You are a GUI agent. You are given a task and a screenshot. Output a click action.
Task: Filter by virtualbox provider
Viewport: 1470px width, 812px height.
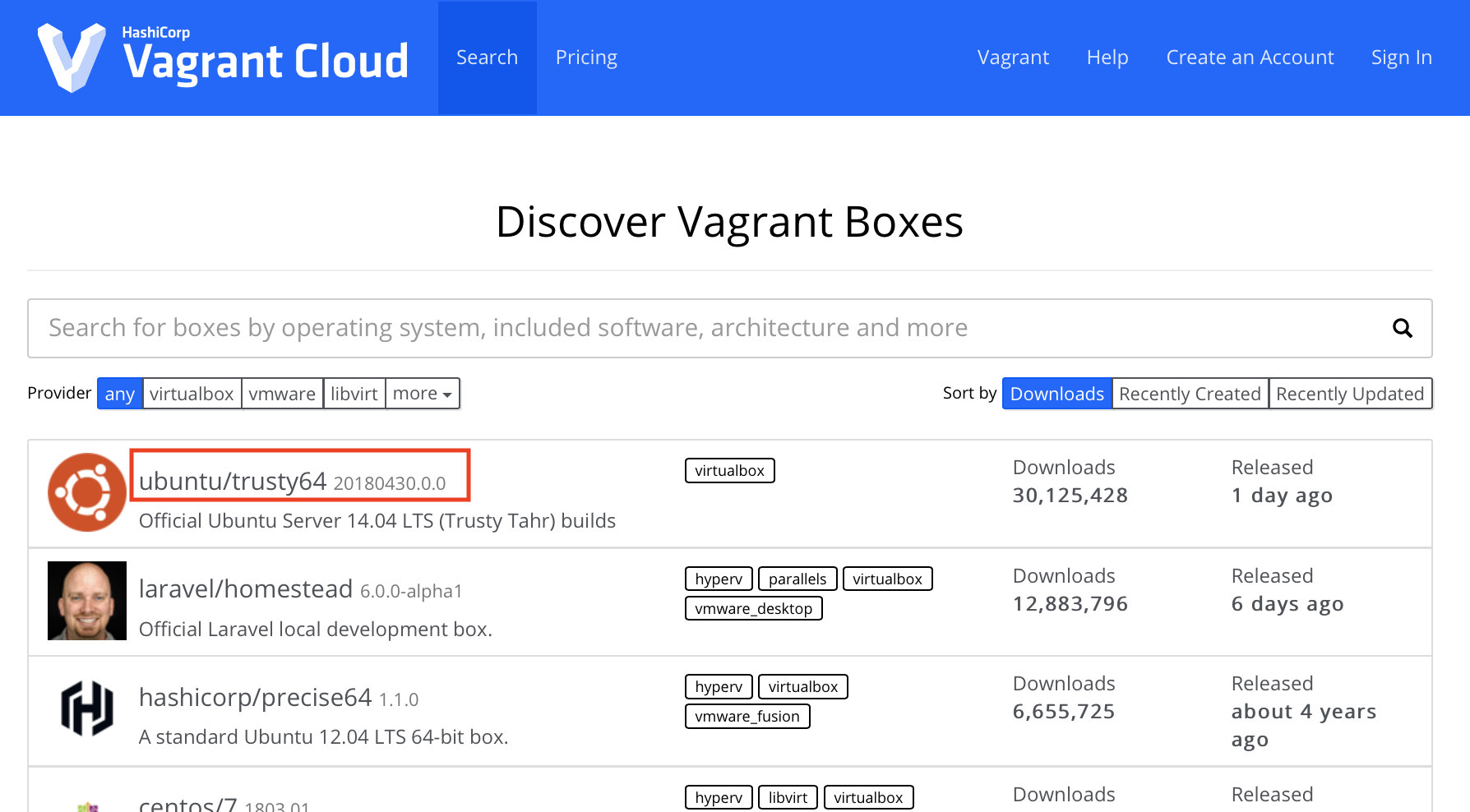(192, 394)
